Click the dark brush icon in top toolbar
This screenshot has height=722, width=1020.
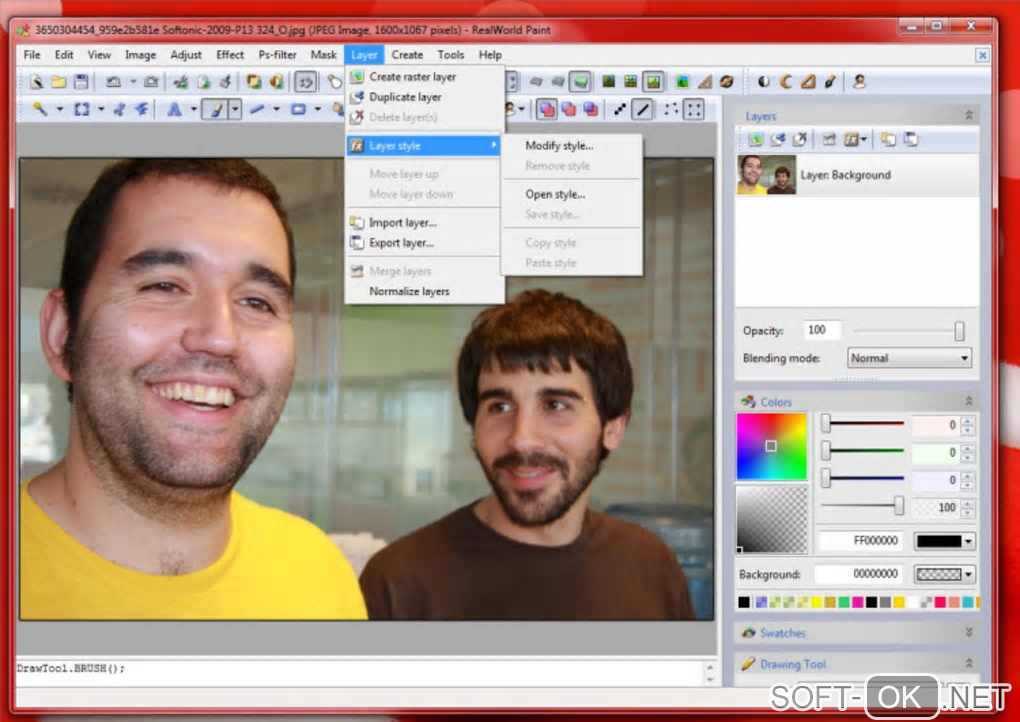(830, 82)
